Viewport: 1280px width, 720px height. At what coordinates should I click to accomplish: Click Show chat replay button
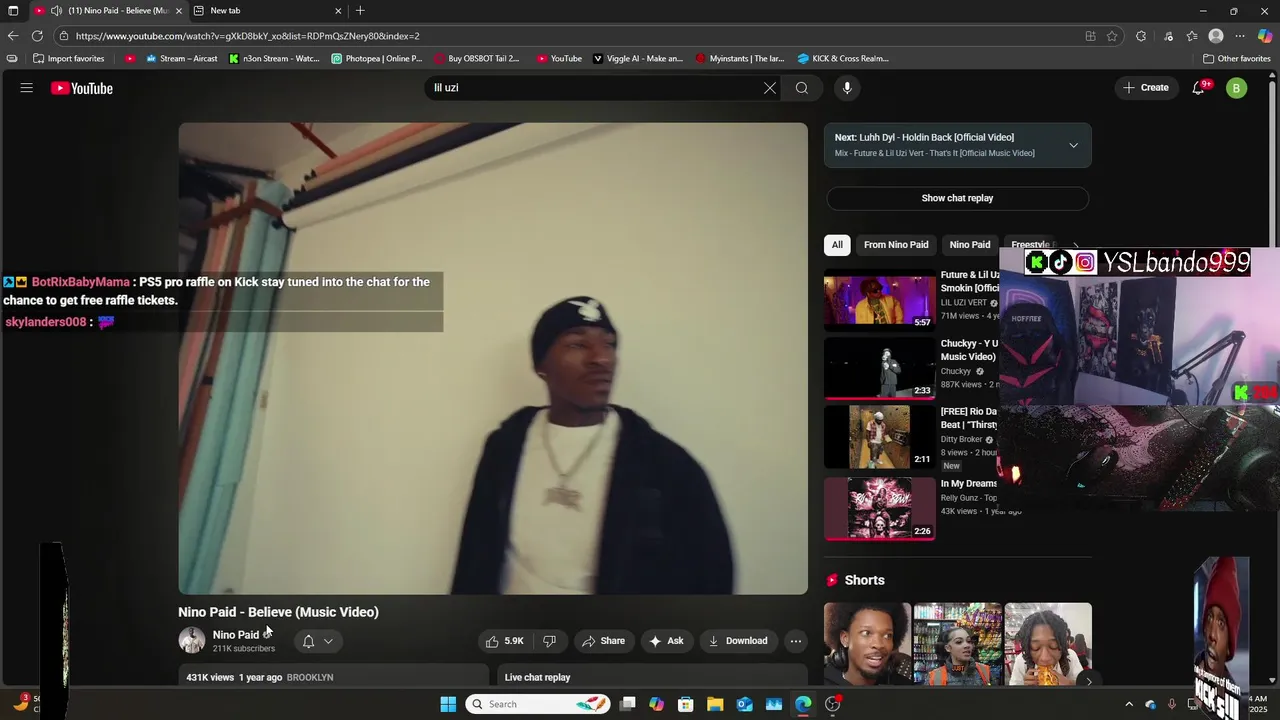pyautogui.click(x=957, y=198)
